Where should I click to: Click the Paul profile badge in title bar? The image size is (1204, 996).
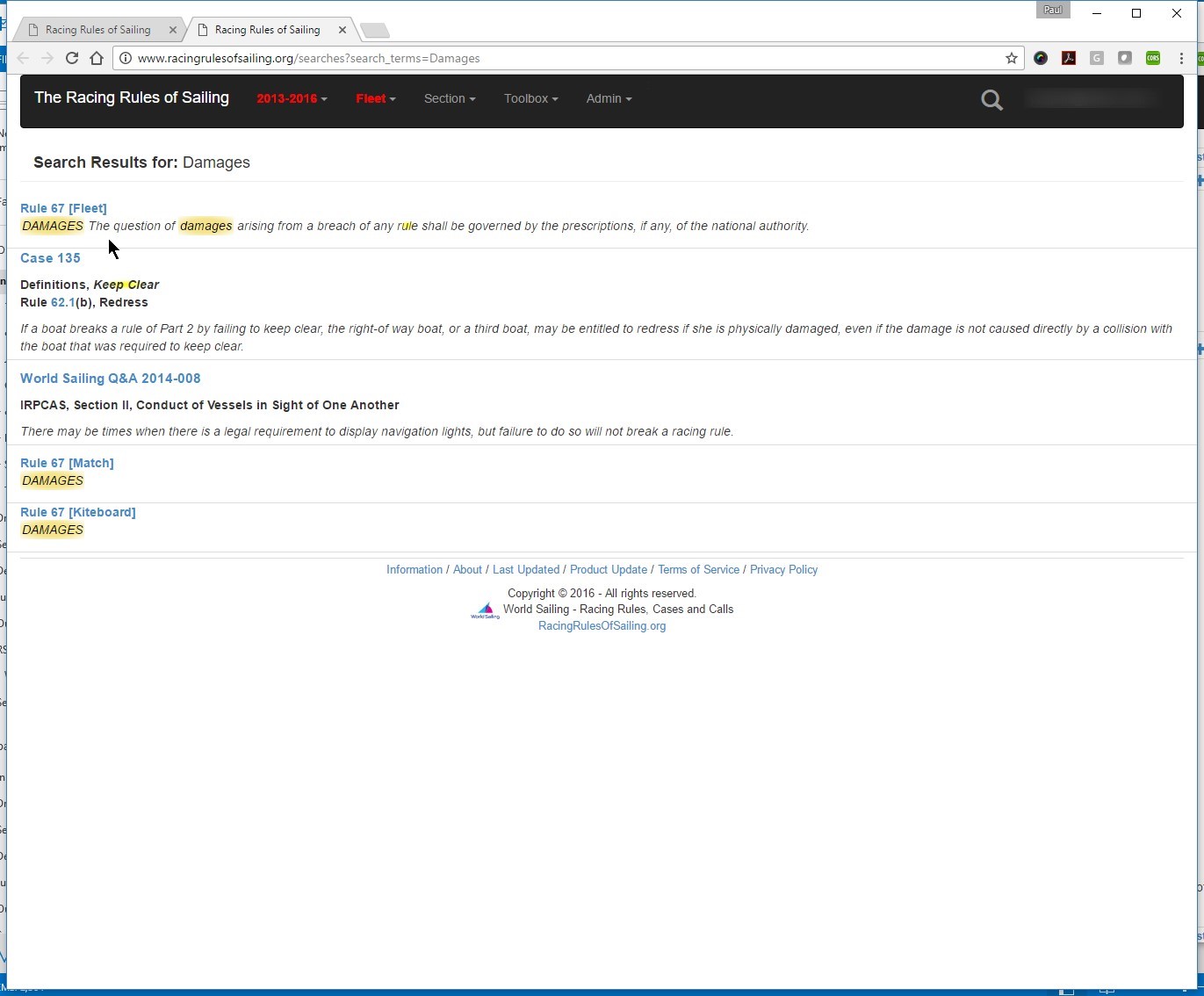click(x=1053, y=10)
